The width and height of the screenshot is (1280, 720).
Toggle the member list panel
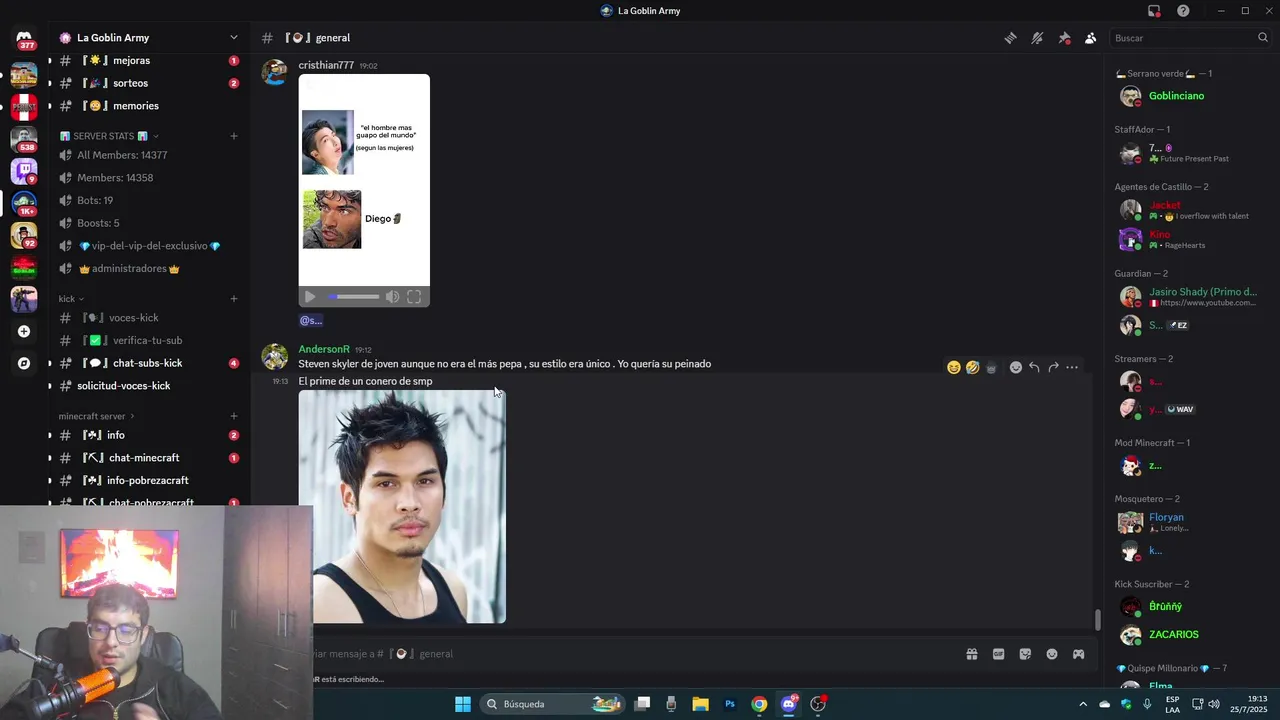pyautogui.click(x=1090, y=38)
